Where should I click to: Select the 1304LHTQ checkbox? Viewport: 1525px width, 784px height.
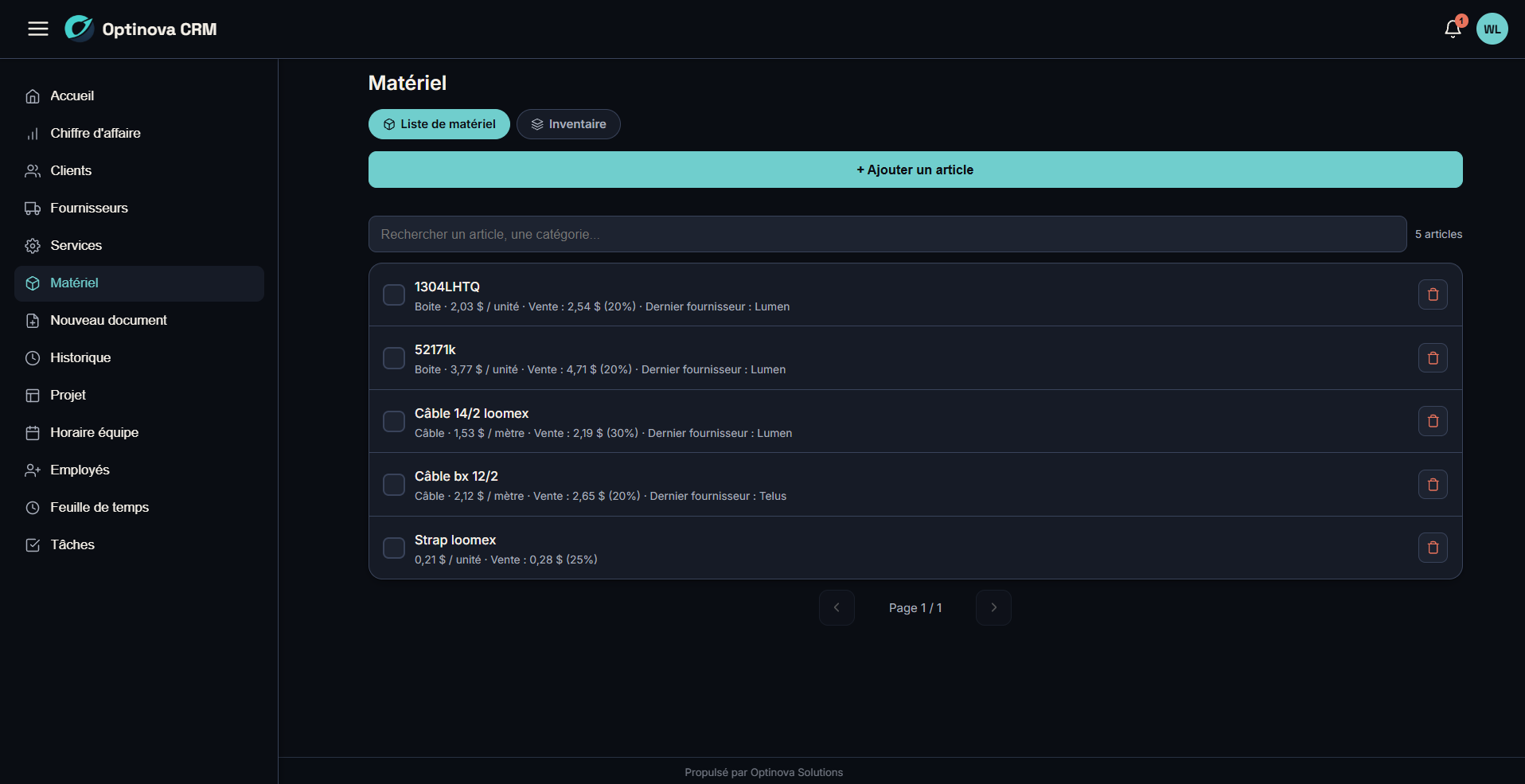pos(394,294)
